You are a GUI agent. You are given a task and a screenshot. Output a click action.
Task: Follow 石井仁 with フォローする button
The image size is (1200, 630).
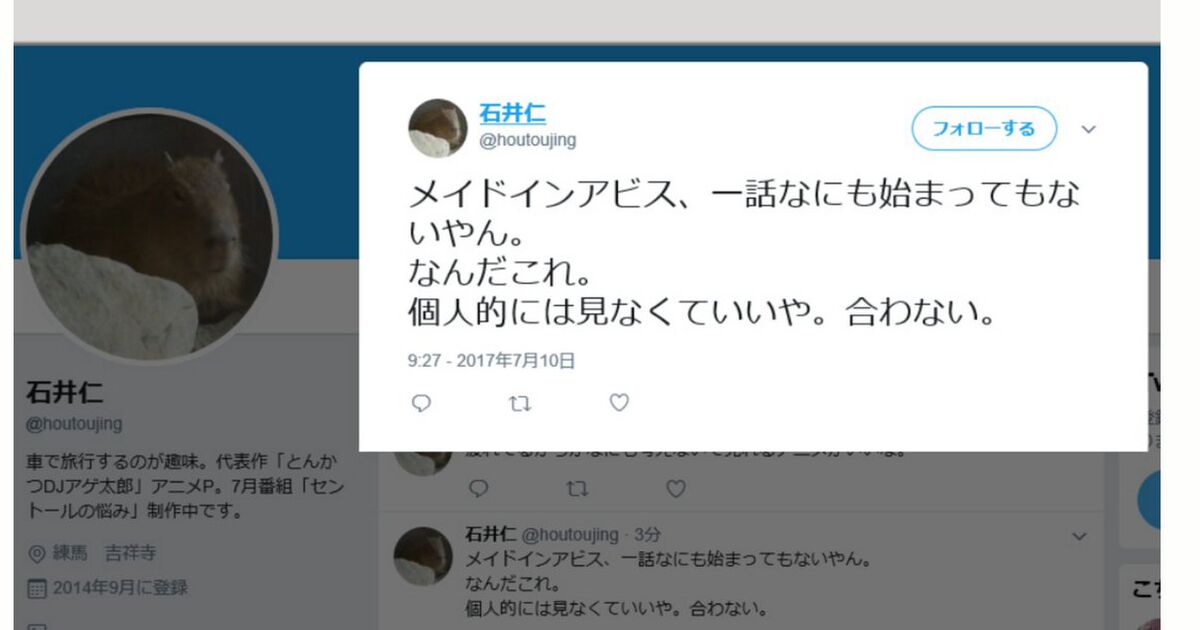tap(984, 128)
